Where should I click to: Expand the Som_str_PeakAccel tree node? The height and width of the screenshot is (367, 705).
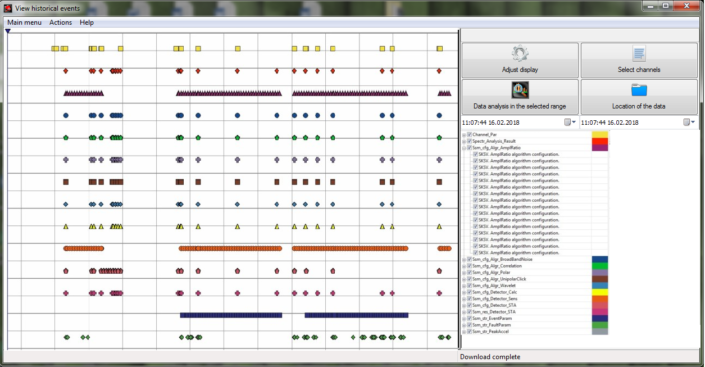coord(464,331)
